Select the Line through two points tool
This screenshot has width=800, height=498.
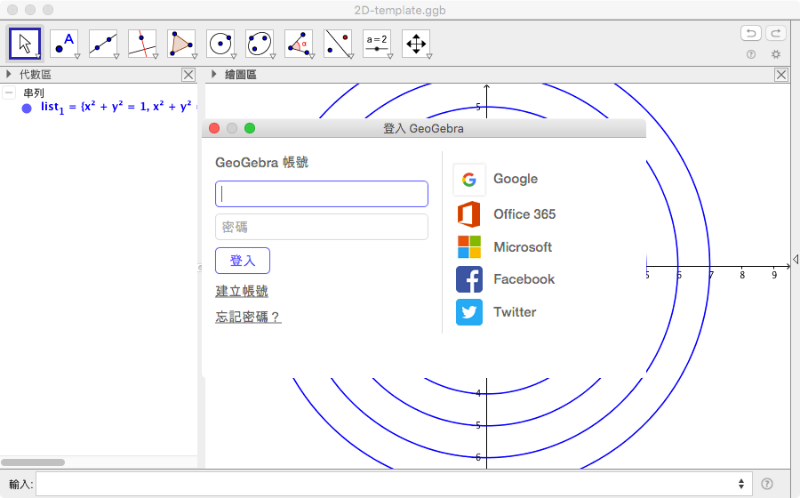[x=103, y=43]
